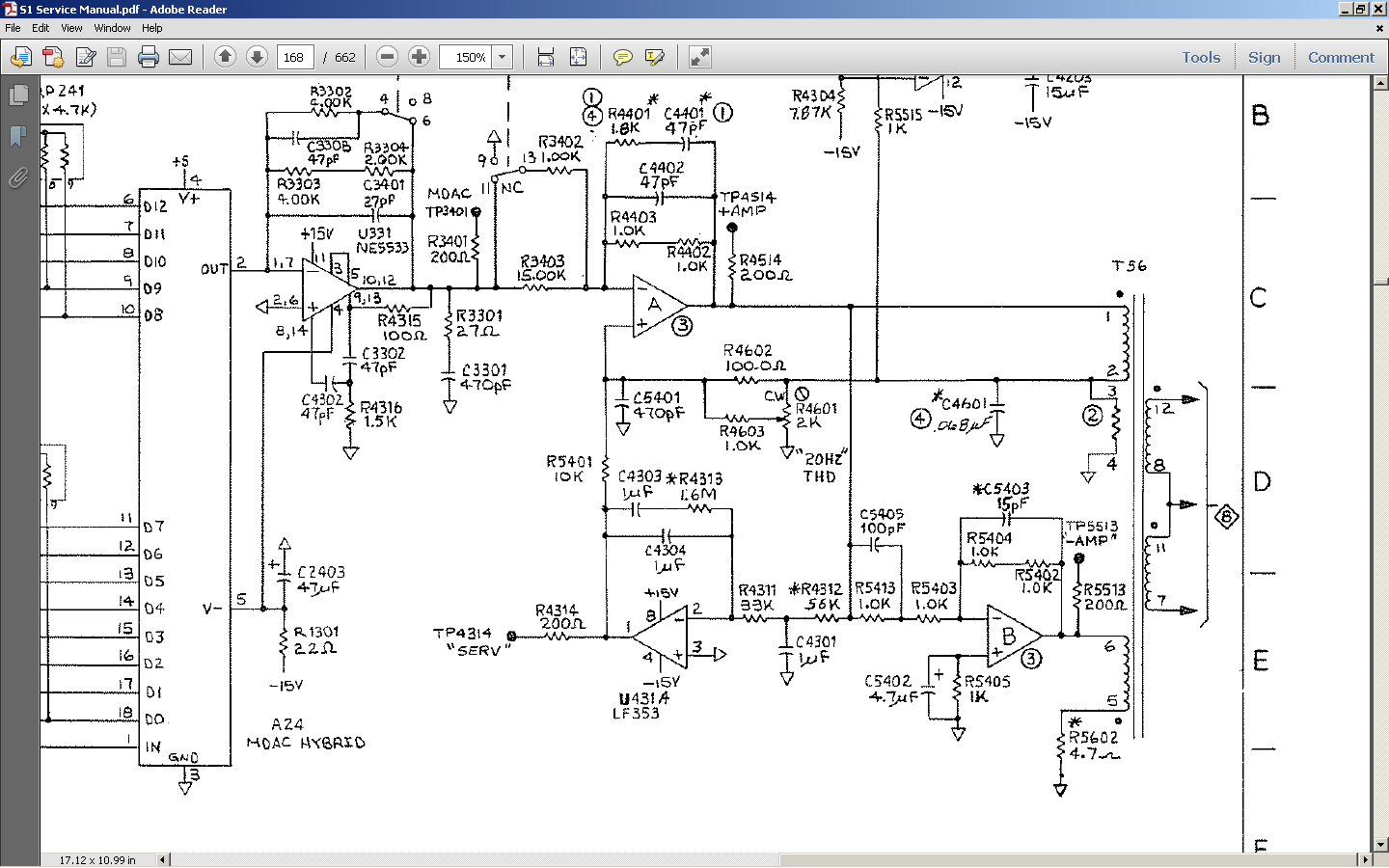
Task: Print the document using printer icon
Action: (149, 57)
